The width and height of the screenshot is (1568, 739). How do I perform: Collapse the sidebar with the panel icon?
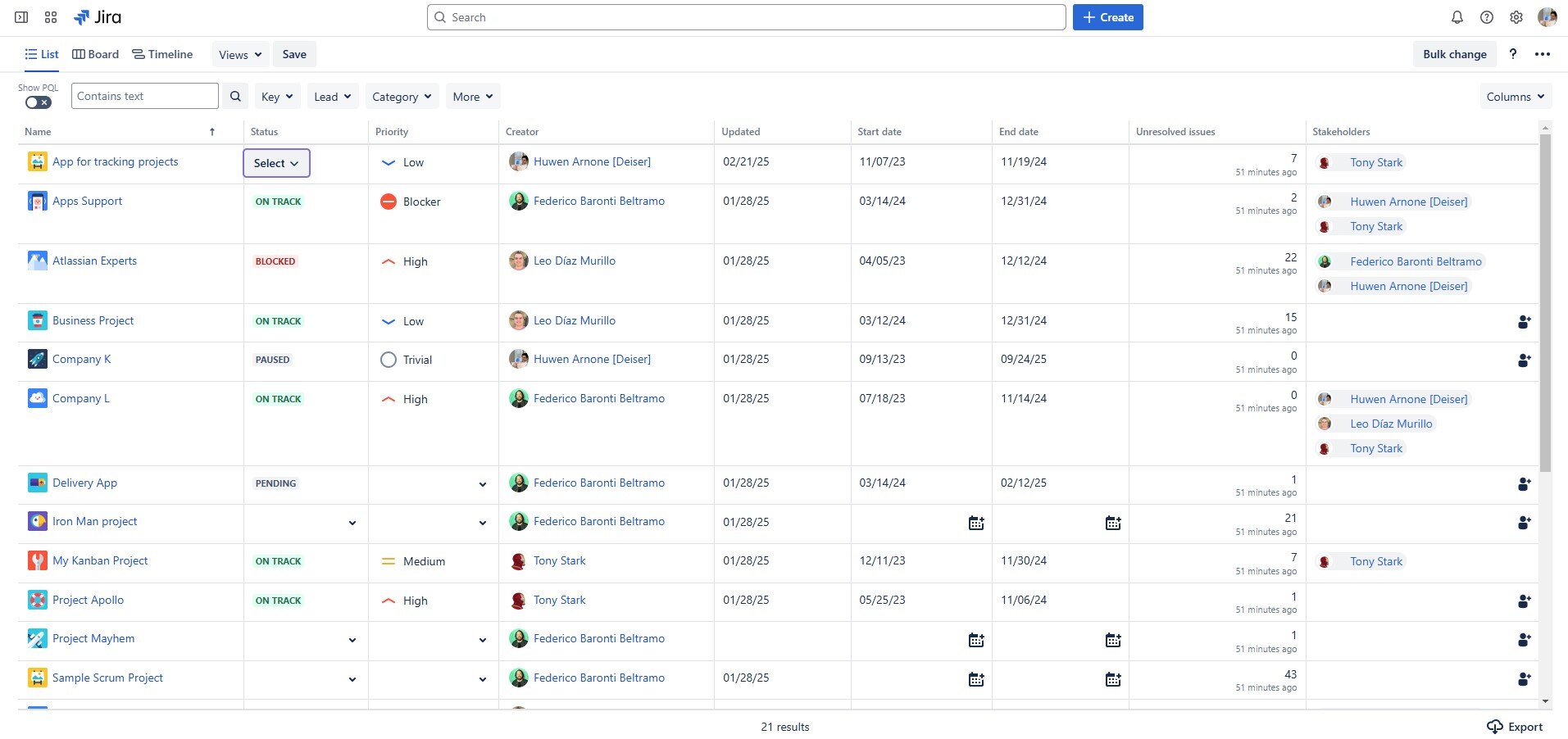pos(21,16)
